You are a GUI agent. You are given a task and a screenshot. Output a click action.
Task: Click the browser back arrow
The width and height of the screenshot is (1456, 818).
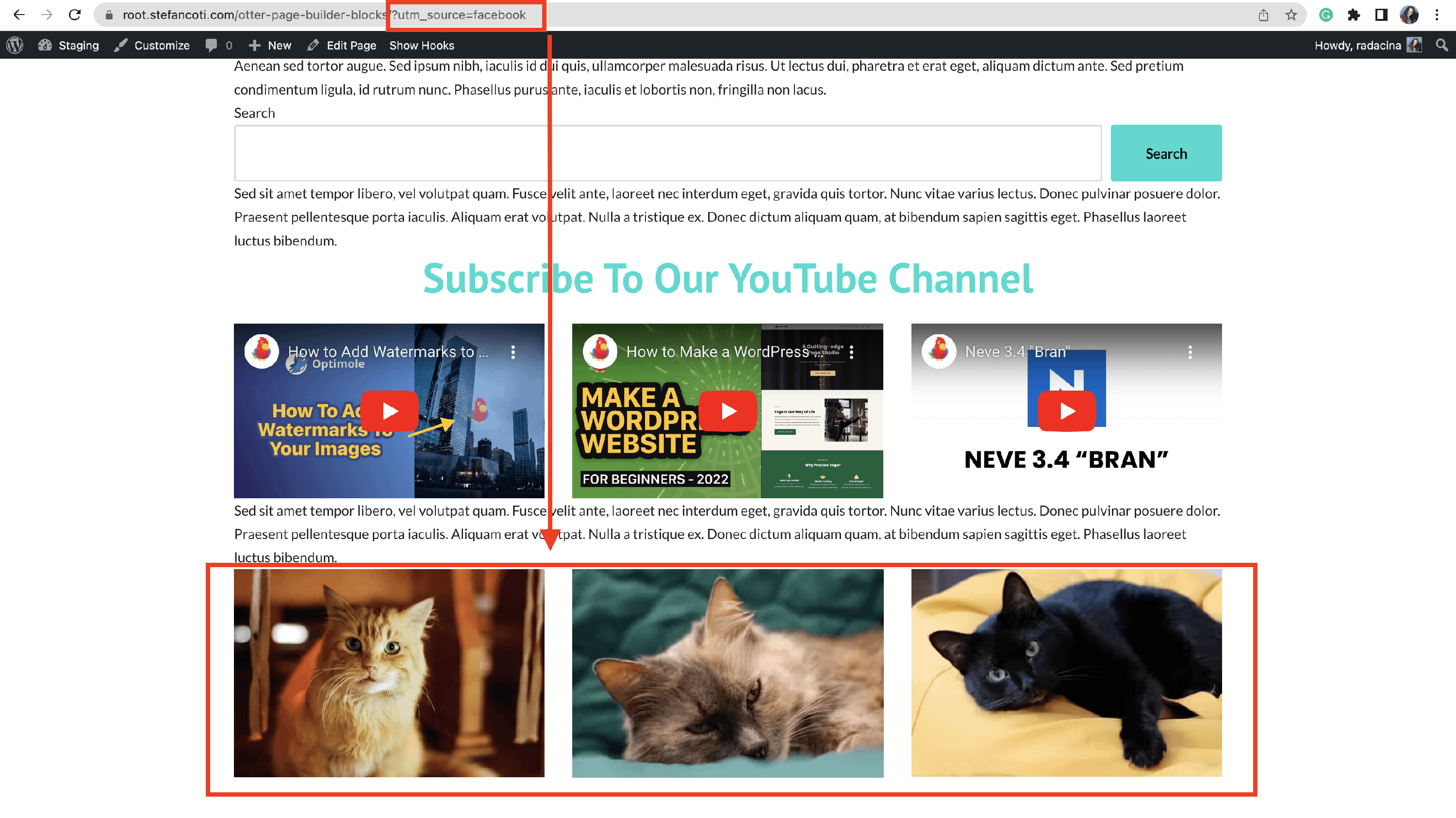(x=18, y=15)
